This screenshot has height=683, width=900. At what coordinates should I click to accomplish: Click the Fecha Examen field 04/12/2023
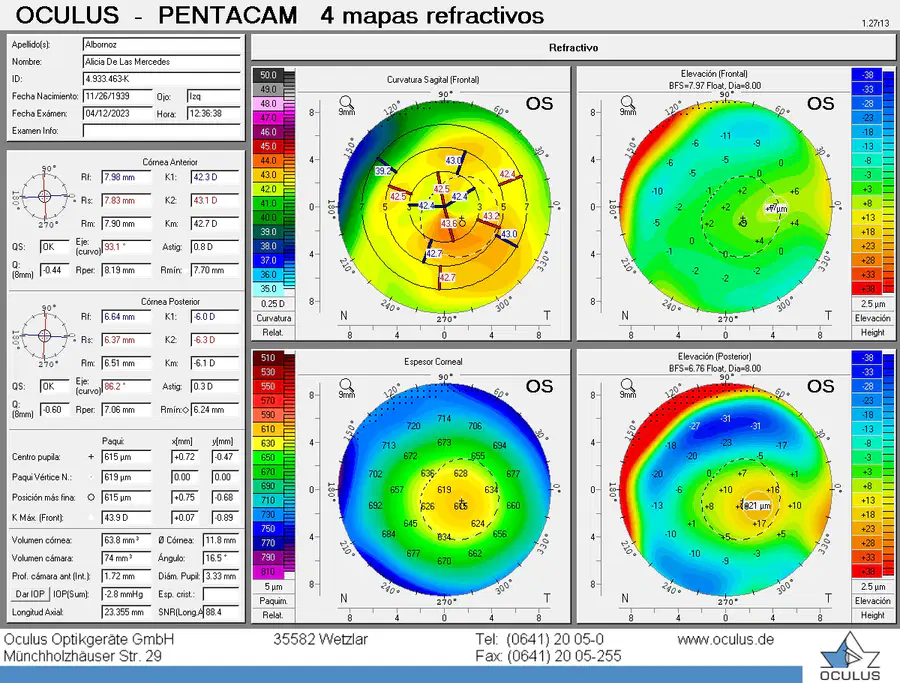pos(118,114)
